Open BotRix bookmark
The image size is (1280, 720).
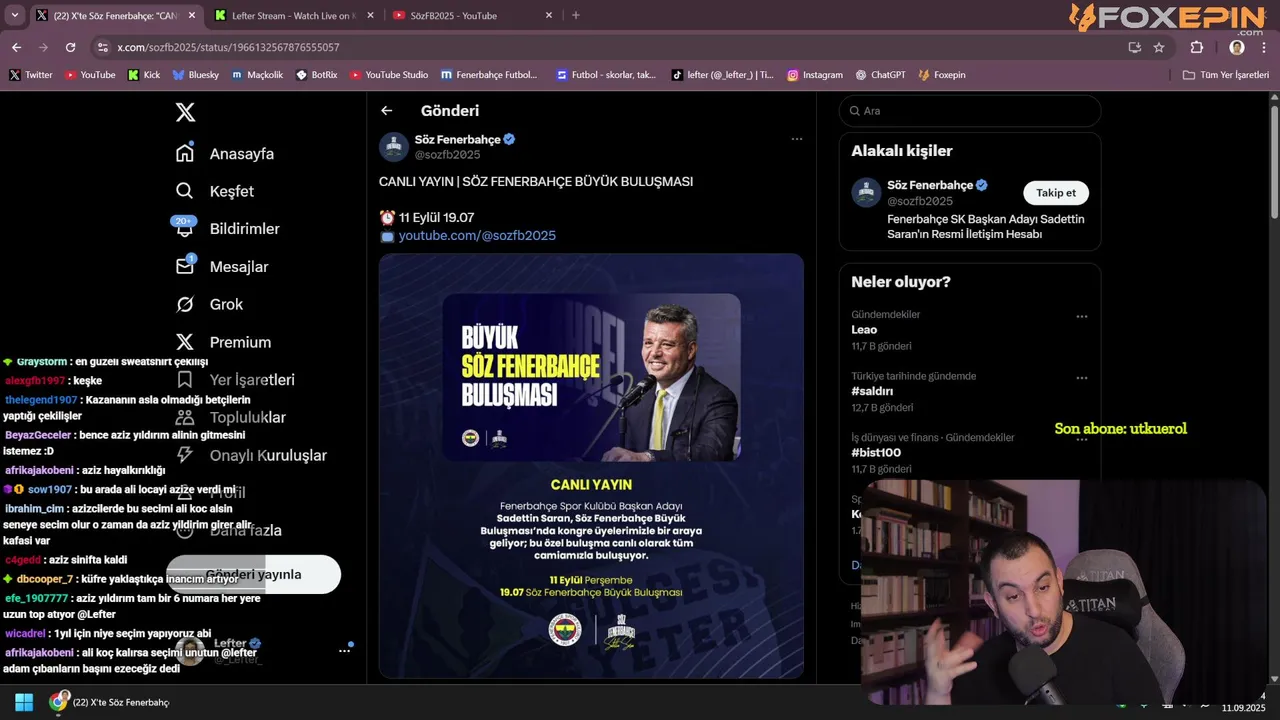pyautogui.click(x=317, y=75)
